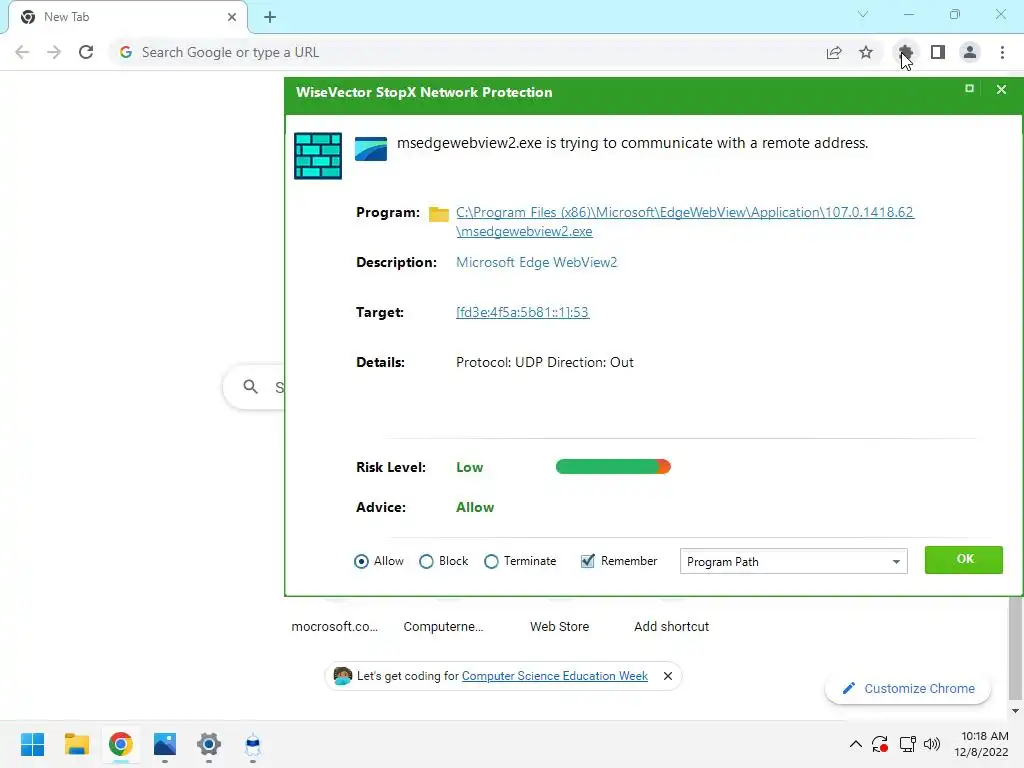Click the Low risk level text
This screenshot has width=1024, height=768.
click(470, 468)
